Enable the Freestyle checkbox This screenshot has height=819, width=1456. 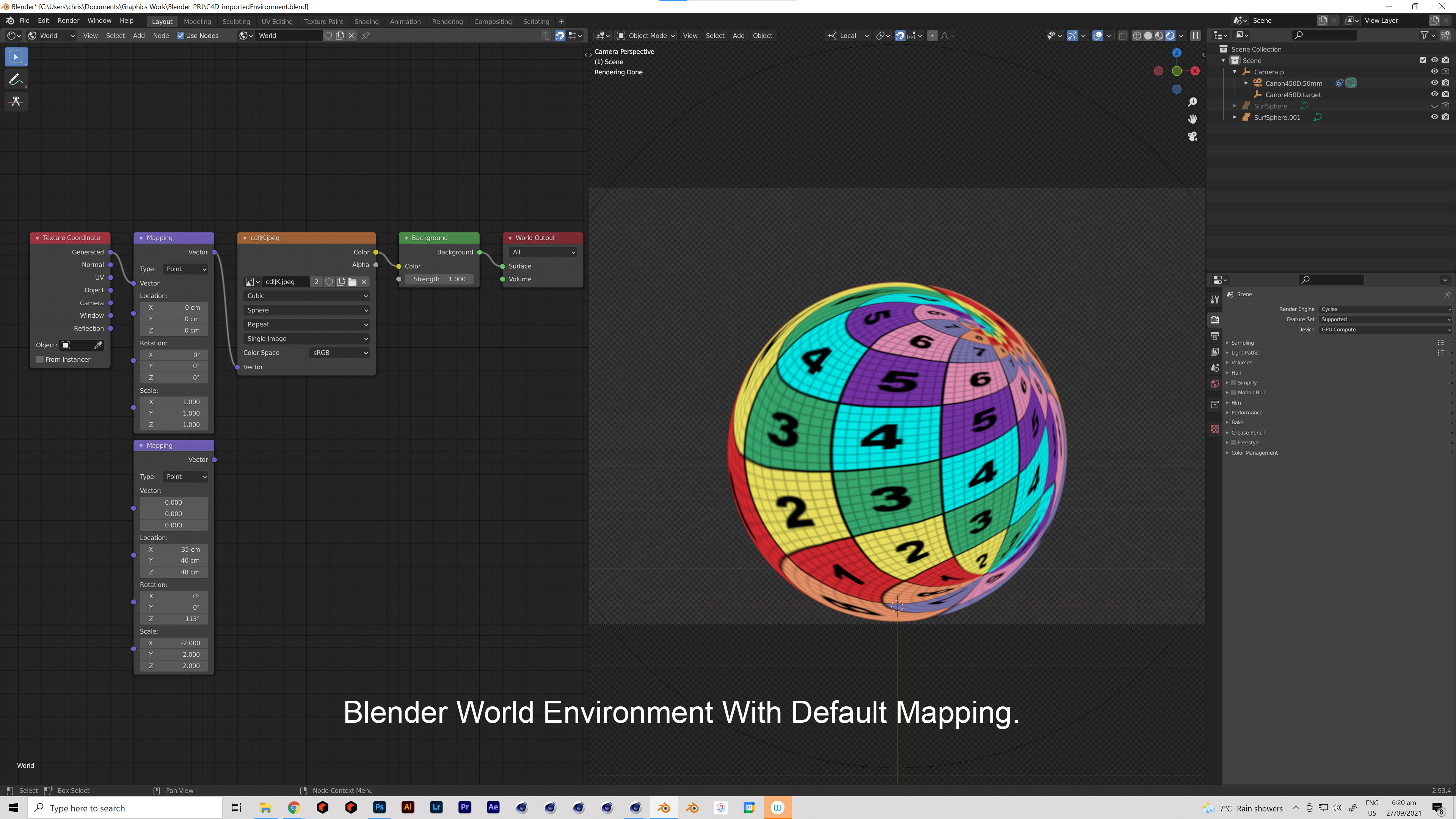point(1235,442)
